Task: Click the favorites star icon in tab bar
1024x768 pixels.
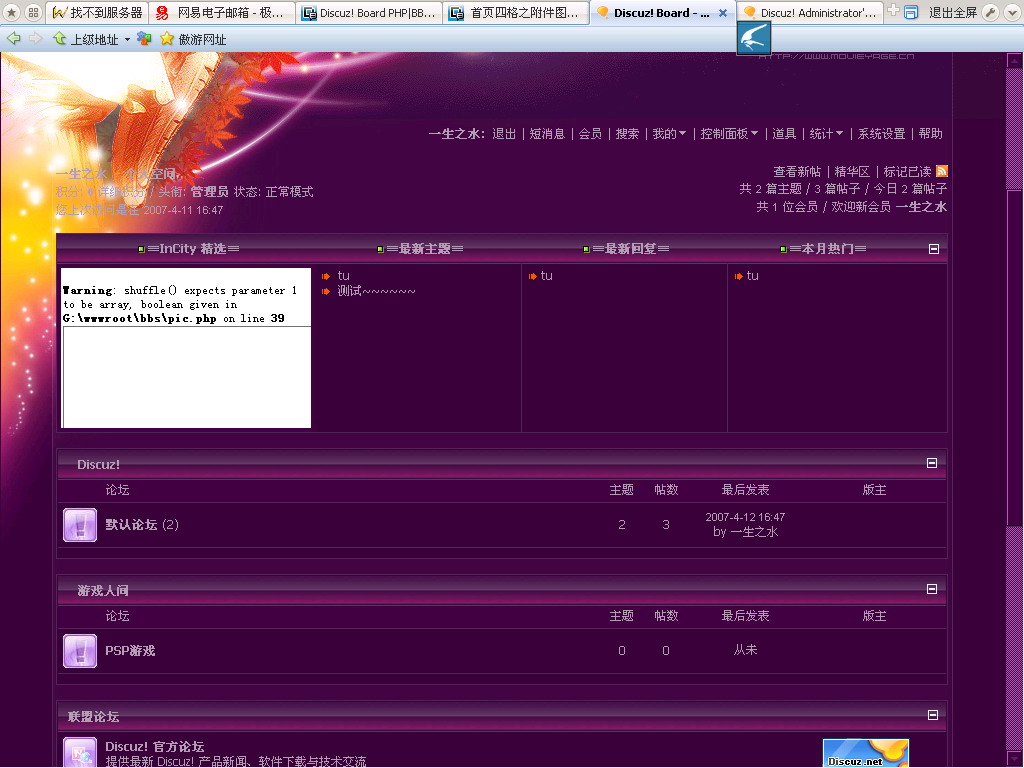Action: pyautogui.click(x=12, y=12)
